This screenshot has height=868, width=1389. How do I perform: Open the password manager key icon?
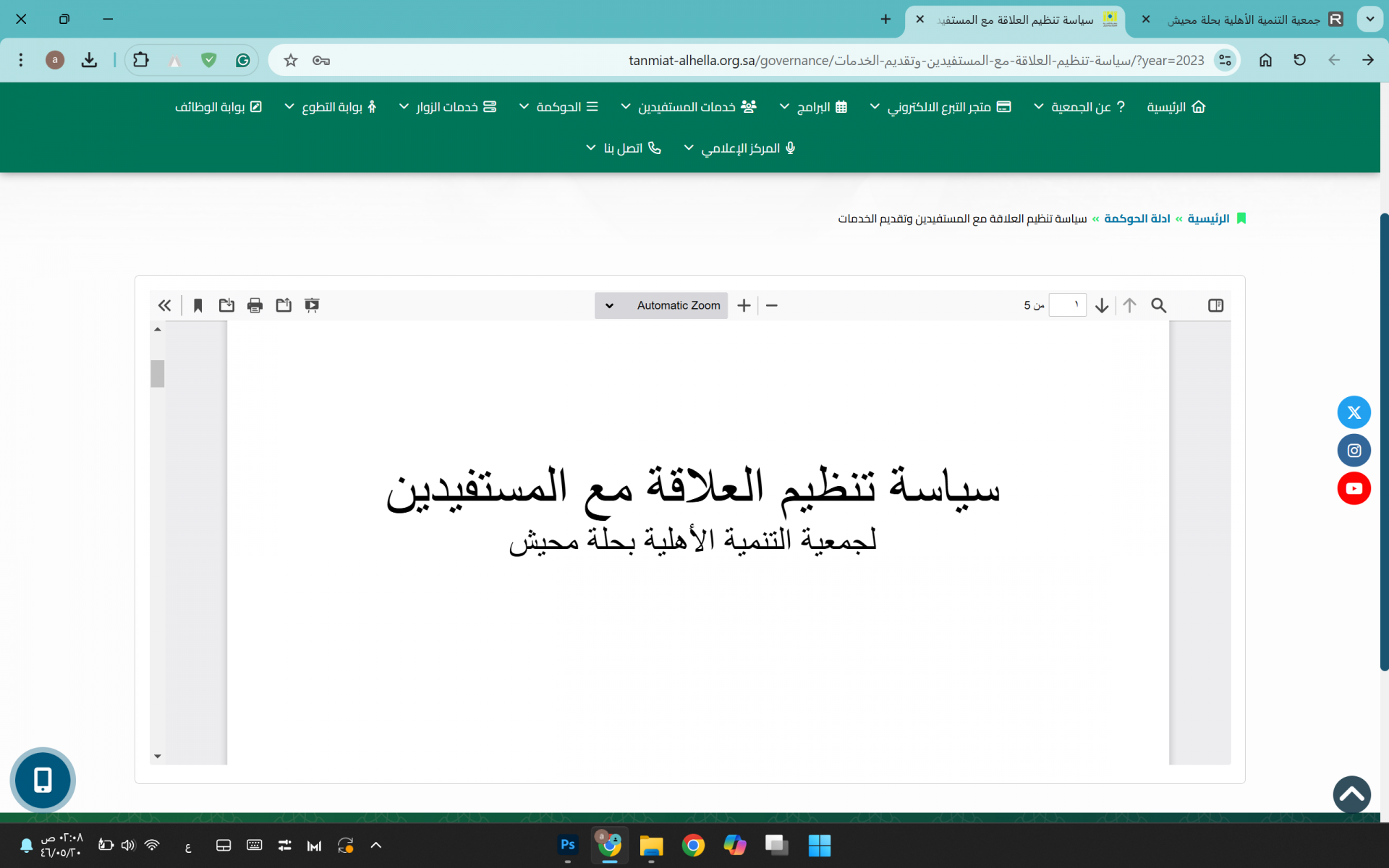pos(321,60)
